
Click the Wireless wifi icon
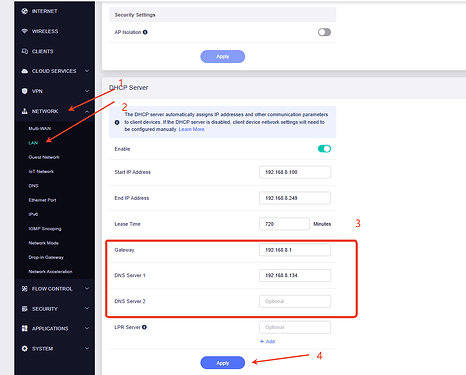click(24, 31)
